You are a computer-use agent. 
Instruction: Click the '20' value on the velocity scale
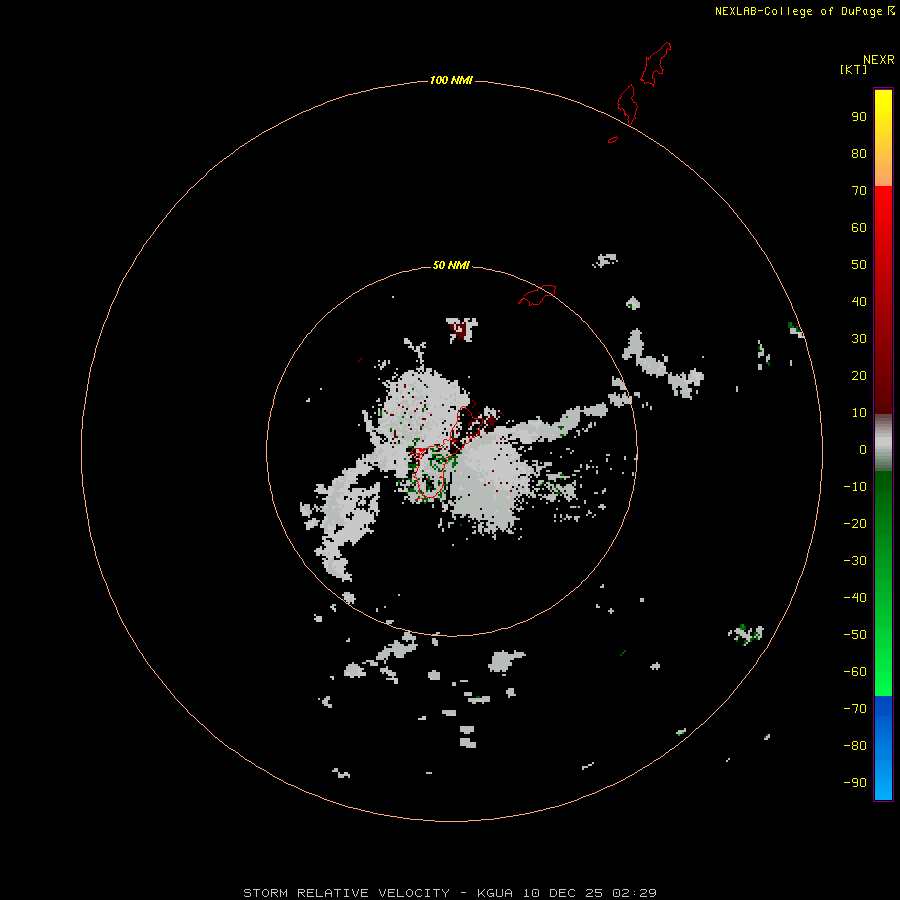[x=859, y=376]
